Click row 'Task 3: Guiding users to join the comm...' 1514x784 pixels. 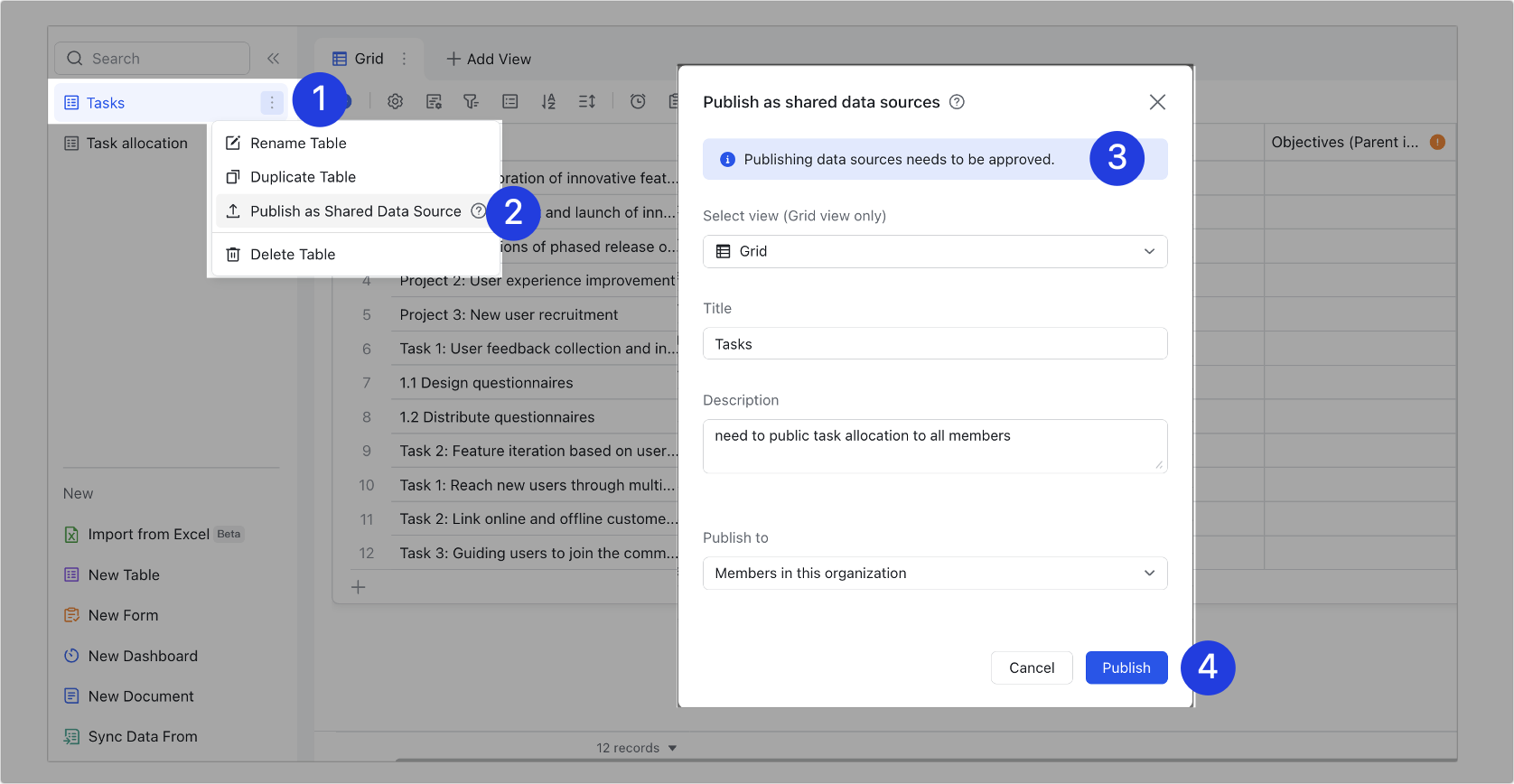(537, 553)
